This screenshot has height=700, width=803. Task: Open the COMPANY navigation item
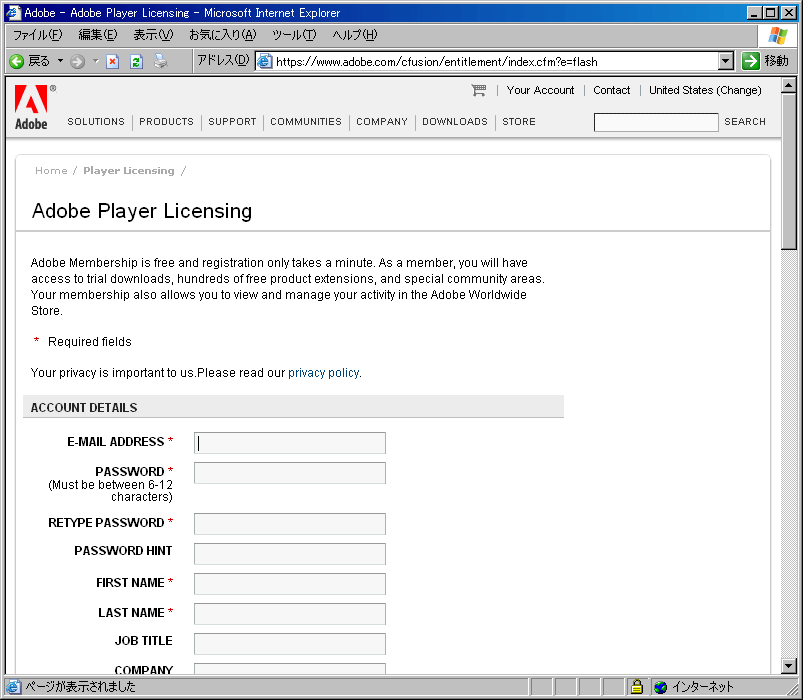click(x=382, y=121)
